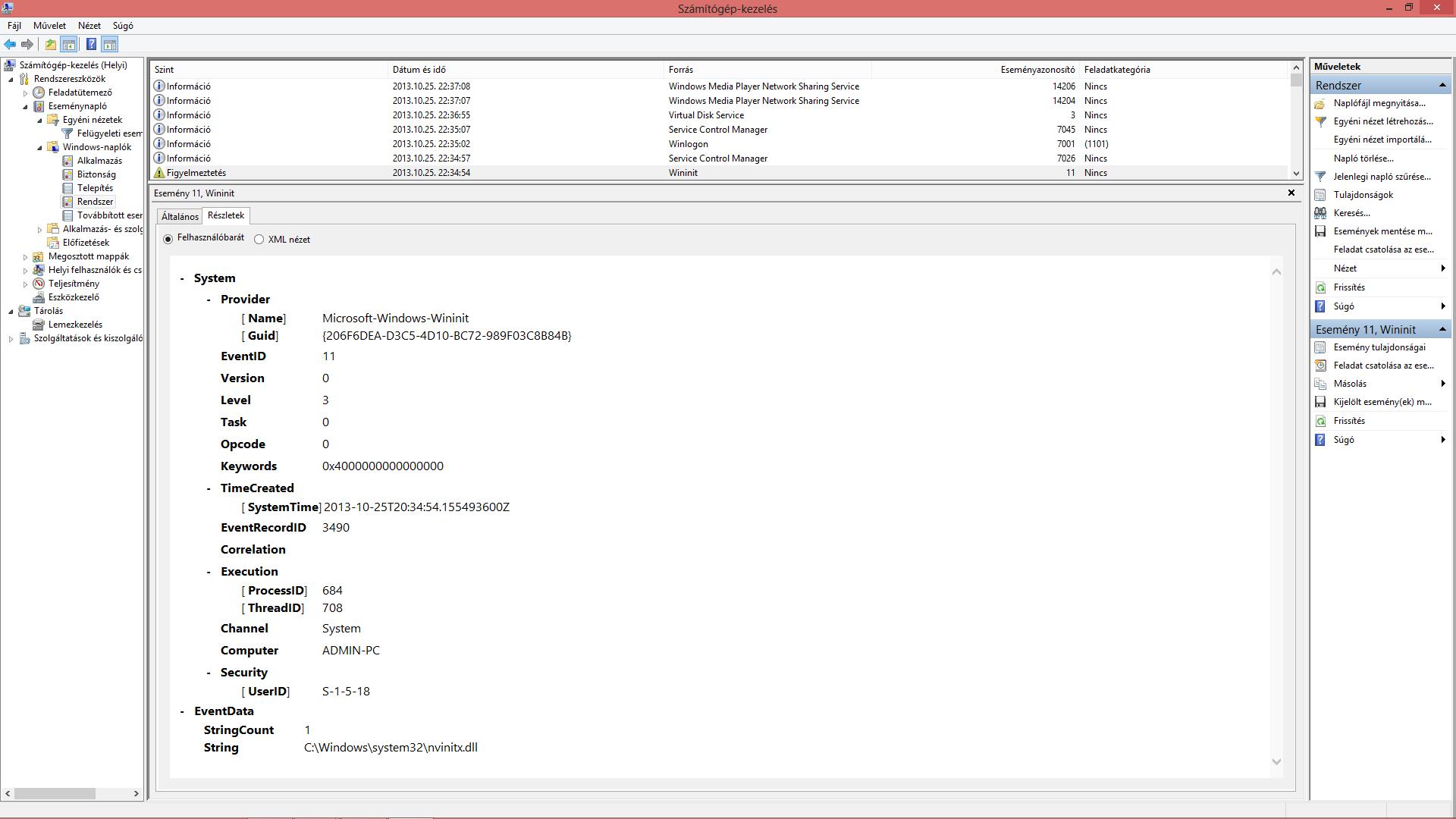Click the back arrow toolbar icon
This screenshot has height=819, width=1456.
pos(10,44)
